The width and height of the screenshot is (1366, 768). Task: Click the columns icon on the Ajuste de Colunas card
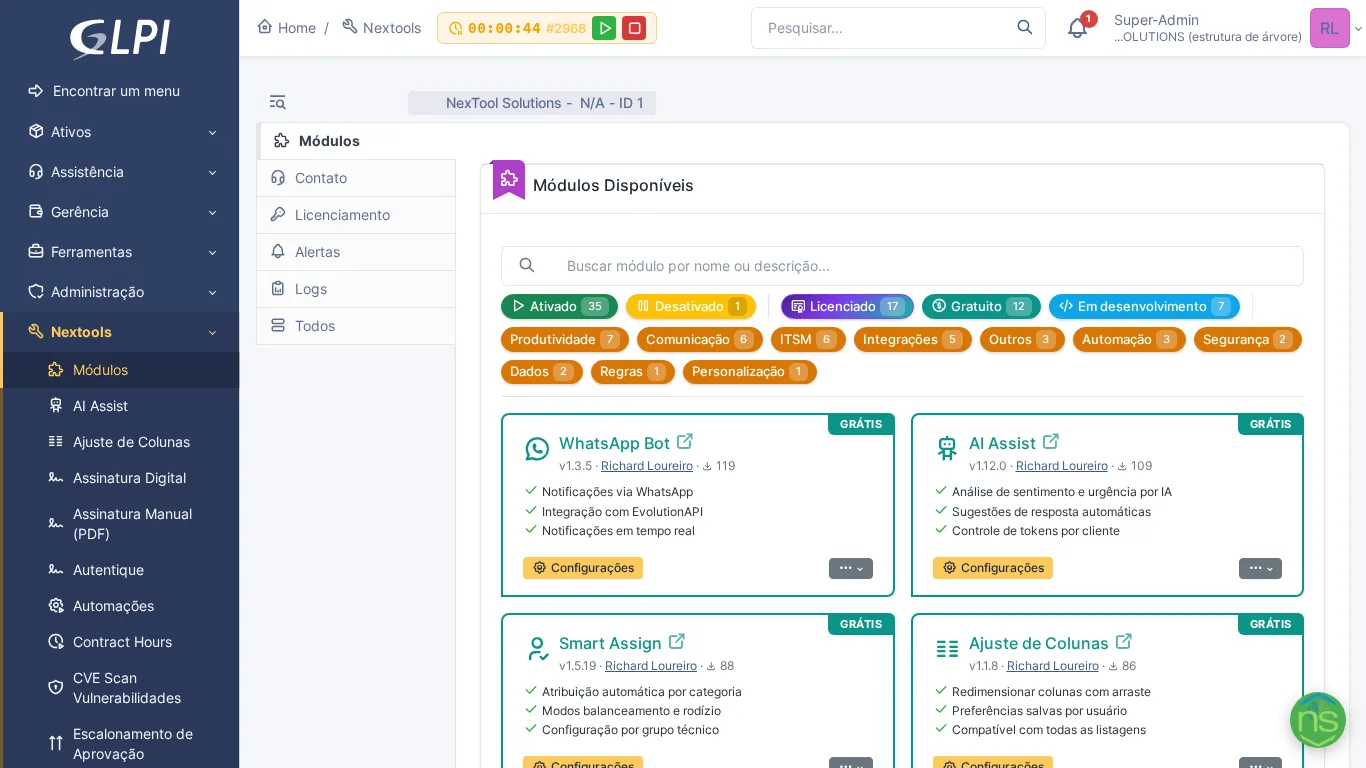tap(947, 650)
